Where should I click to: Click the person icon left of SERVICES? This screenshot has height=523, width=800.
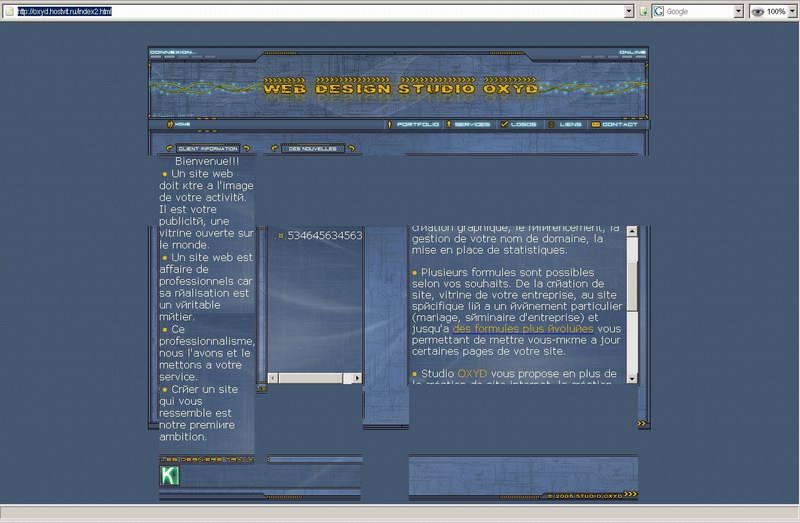(449, 124)
